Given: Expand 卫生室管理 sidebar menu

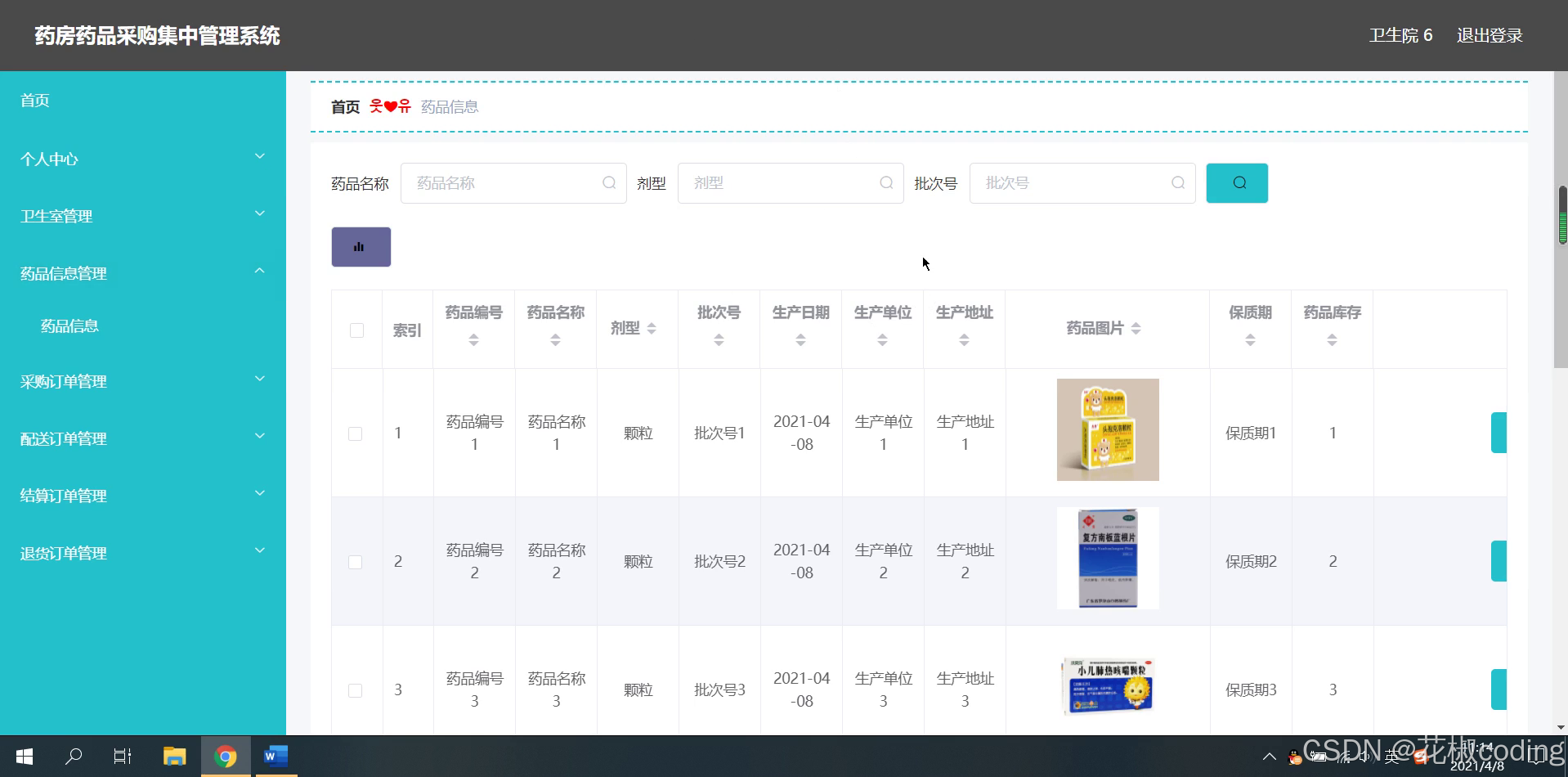Looking at the screenshot, I should point(143,216).
